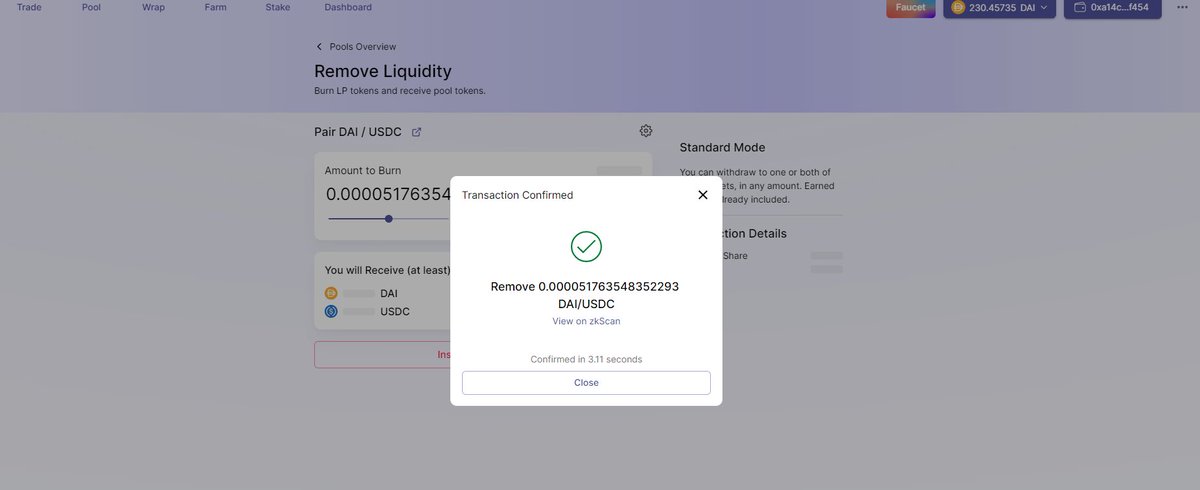
Task: Click the green confirmation checkmark icon
Action: (x=586, y=246)
